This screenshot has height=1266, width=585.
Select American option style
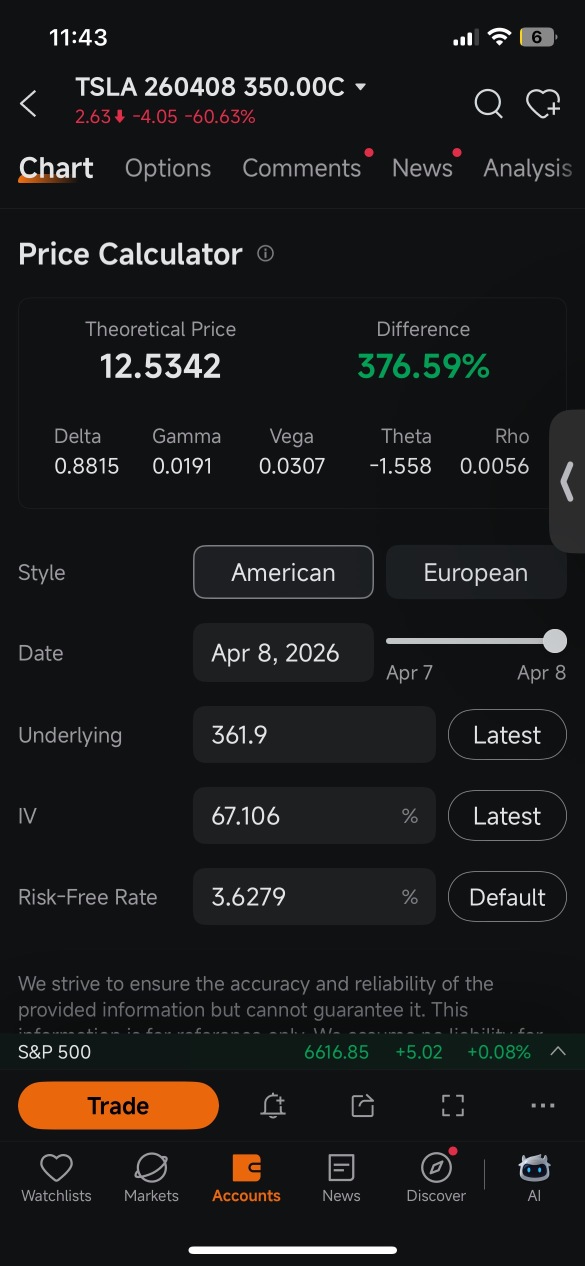click(x=283, y=572)
